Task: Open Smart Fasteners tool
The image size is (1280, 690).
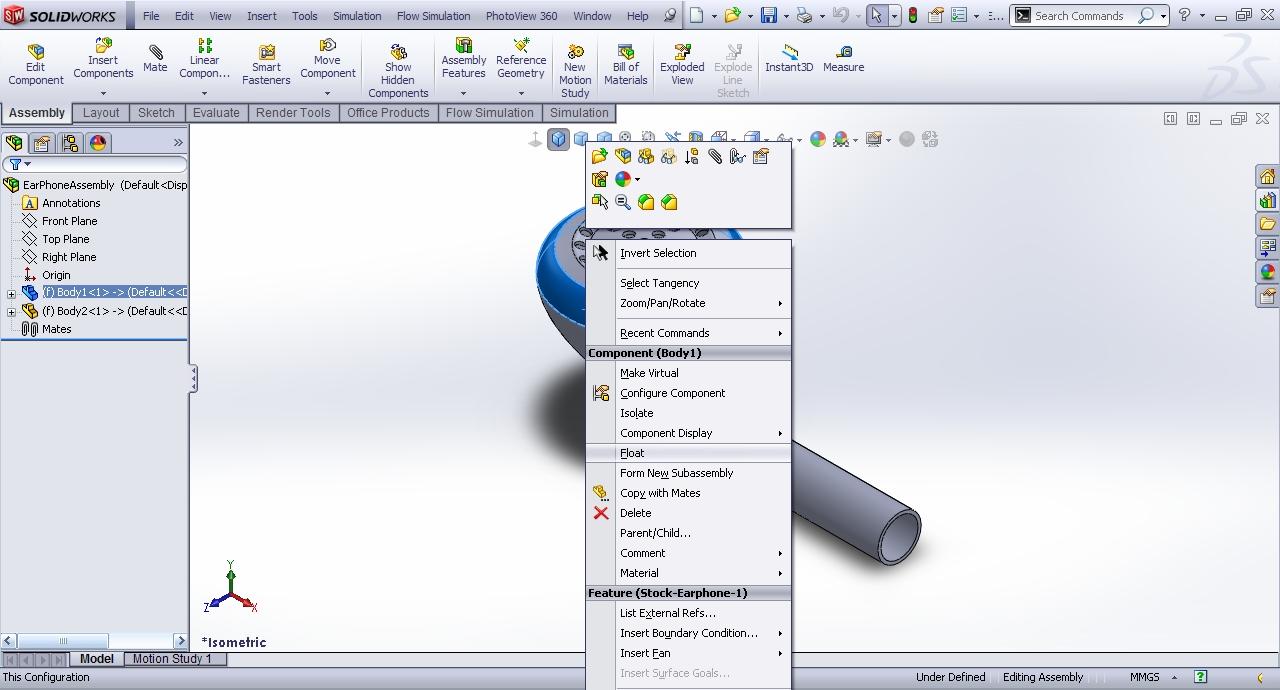Action: click(x=266, y=65)
